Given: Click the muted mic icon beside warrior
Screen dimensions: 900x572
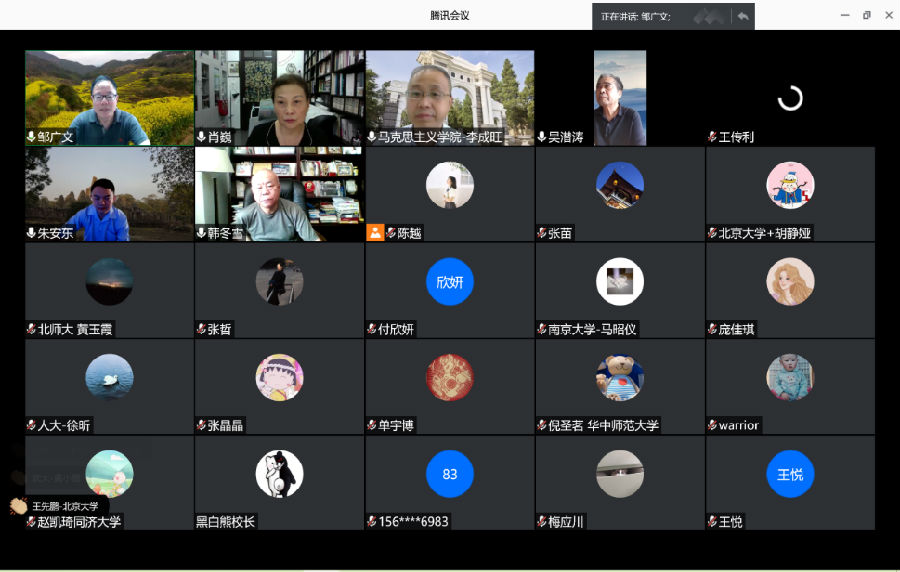Looking at the screenshot, I should tap(712, 425).
